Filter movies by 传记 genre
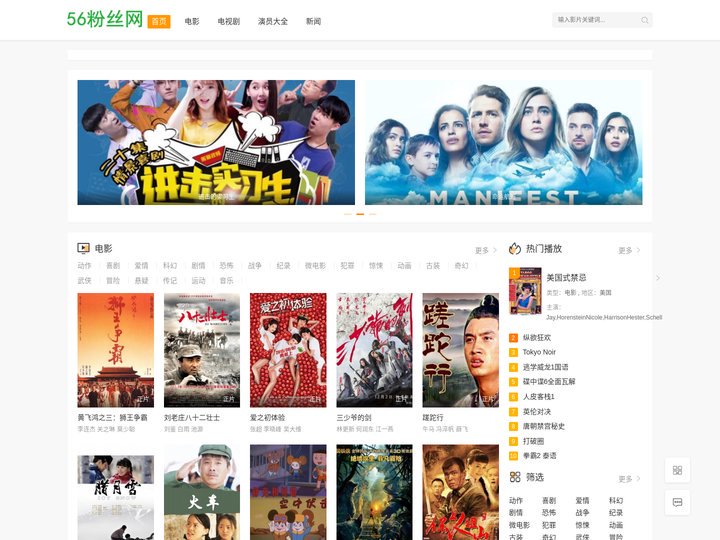 click(170, 281)
